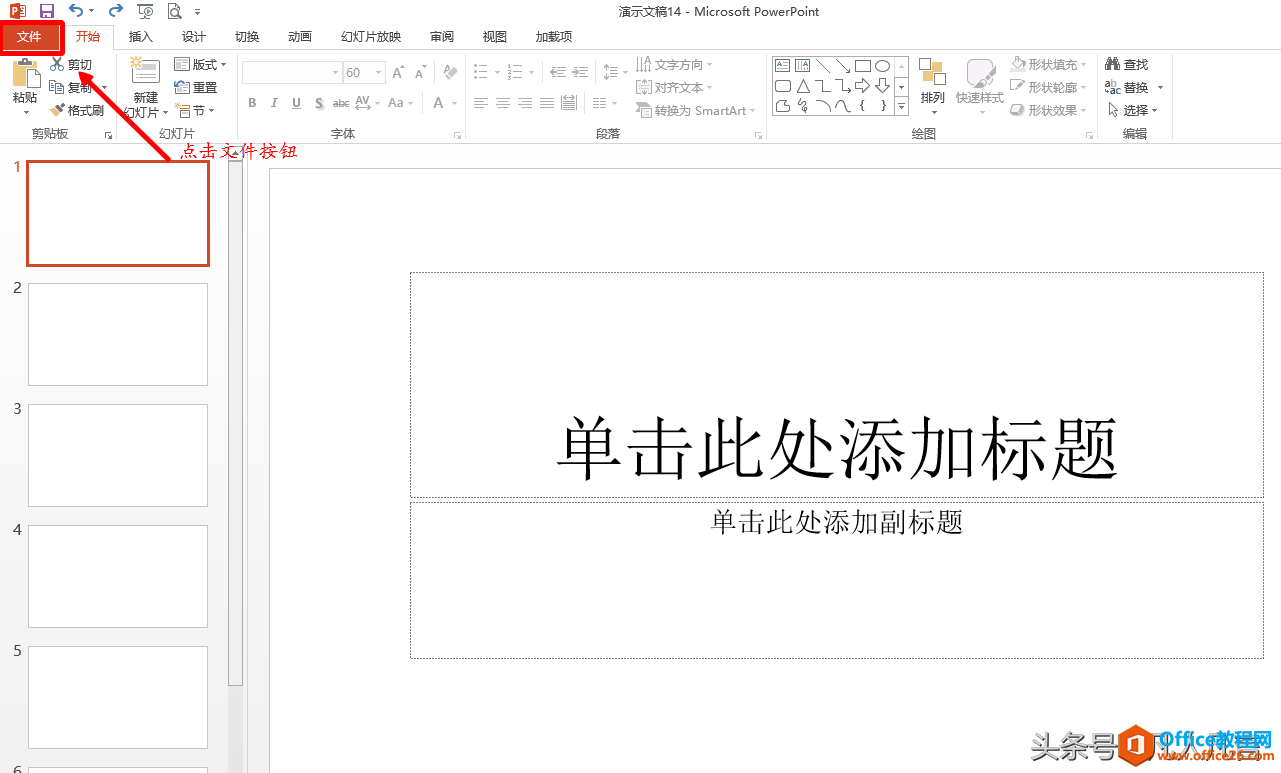Toggle Underline formatting button
Image resolution: width=1281 pixels, height=773 pixels.
click(296, 103)
